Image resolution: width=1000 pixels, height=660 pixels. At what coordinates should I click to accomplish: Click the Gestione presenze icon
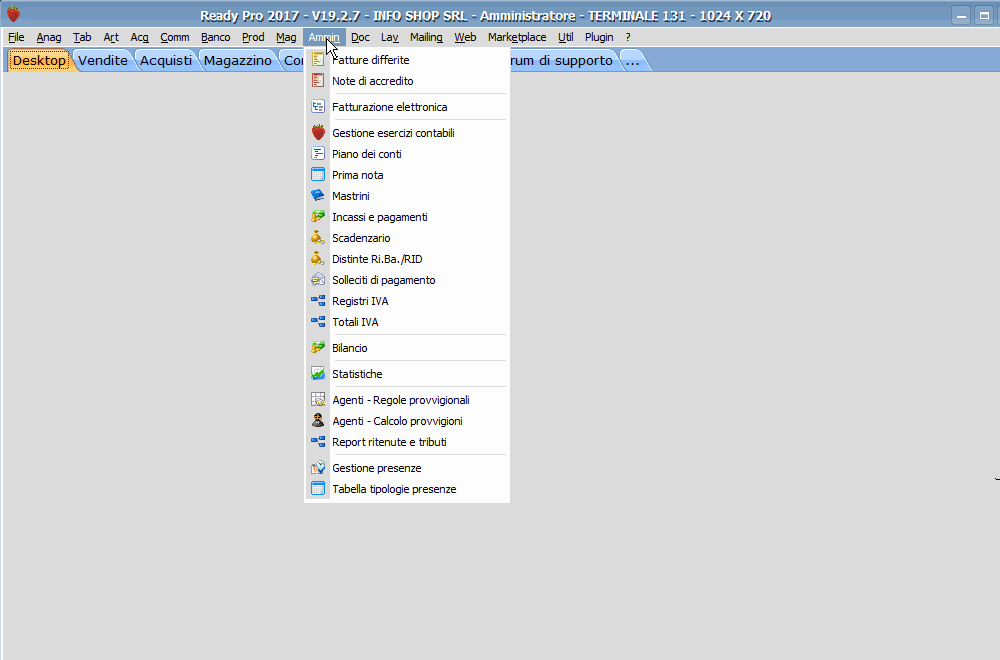[318, 468]
